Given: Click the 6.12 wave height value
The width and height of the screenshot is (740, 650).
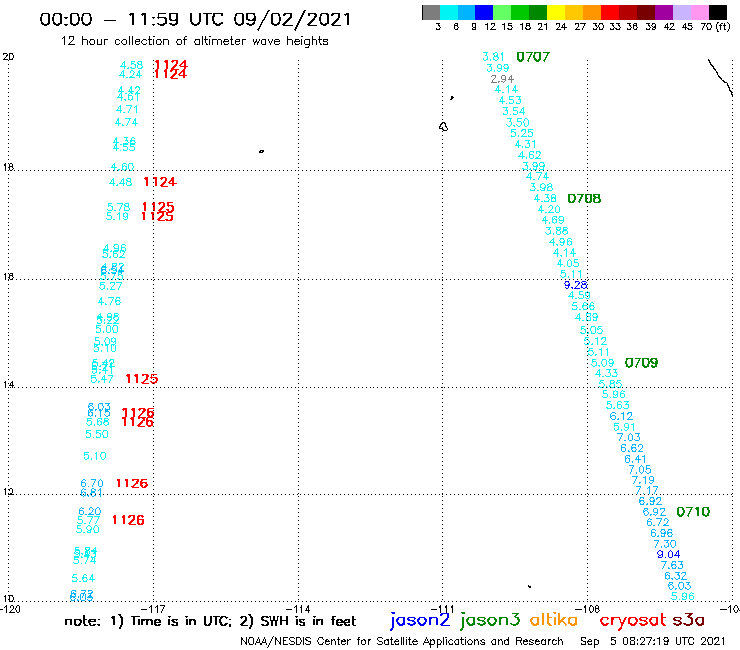Looking at the screenshot, I should pyautogui.click(x=621, y=416).
